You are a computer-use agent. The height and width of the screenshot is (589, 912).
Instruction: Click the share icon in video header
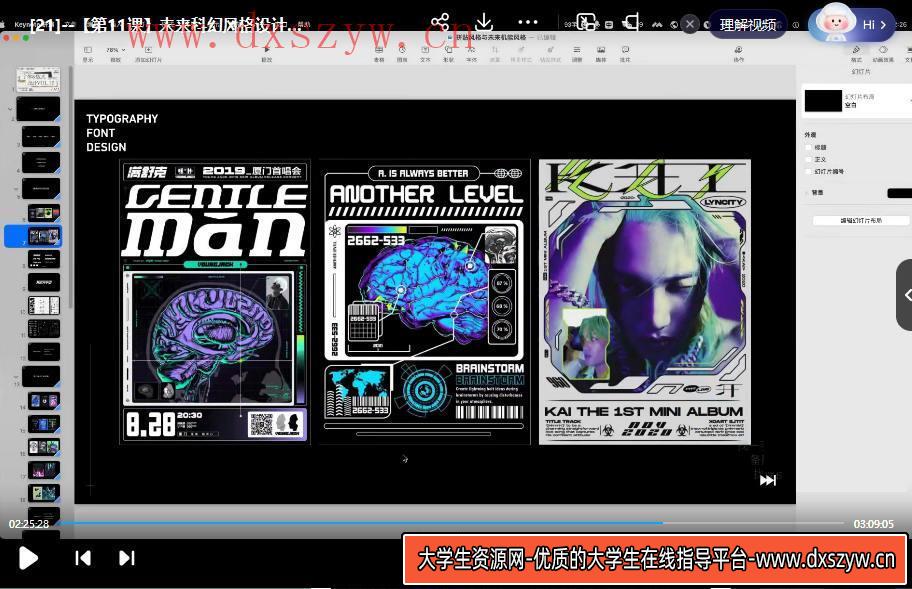click(440, 23)
